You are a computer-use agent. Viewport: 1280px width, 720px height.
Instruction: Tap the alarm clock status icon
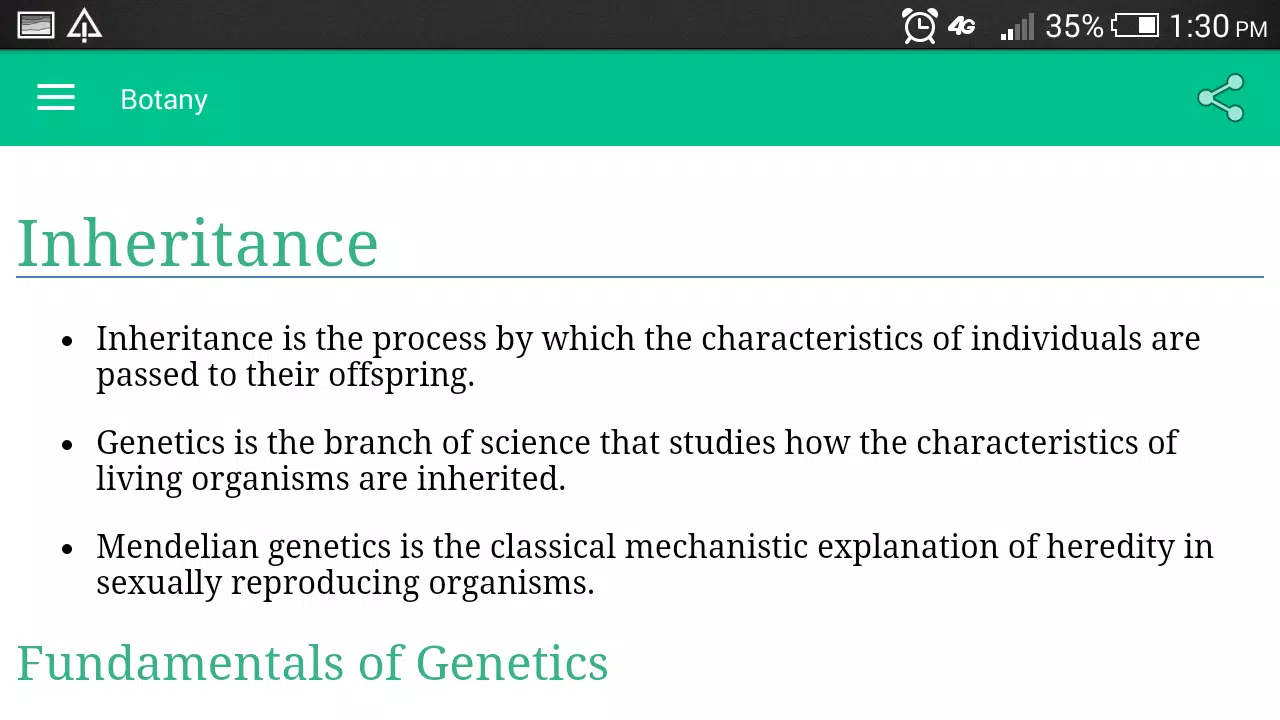(919, 26)
